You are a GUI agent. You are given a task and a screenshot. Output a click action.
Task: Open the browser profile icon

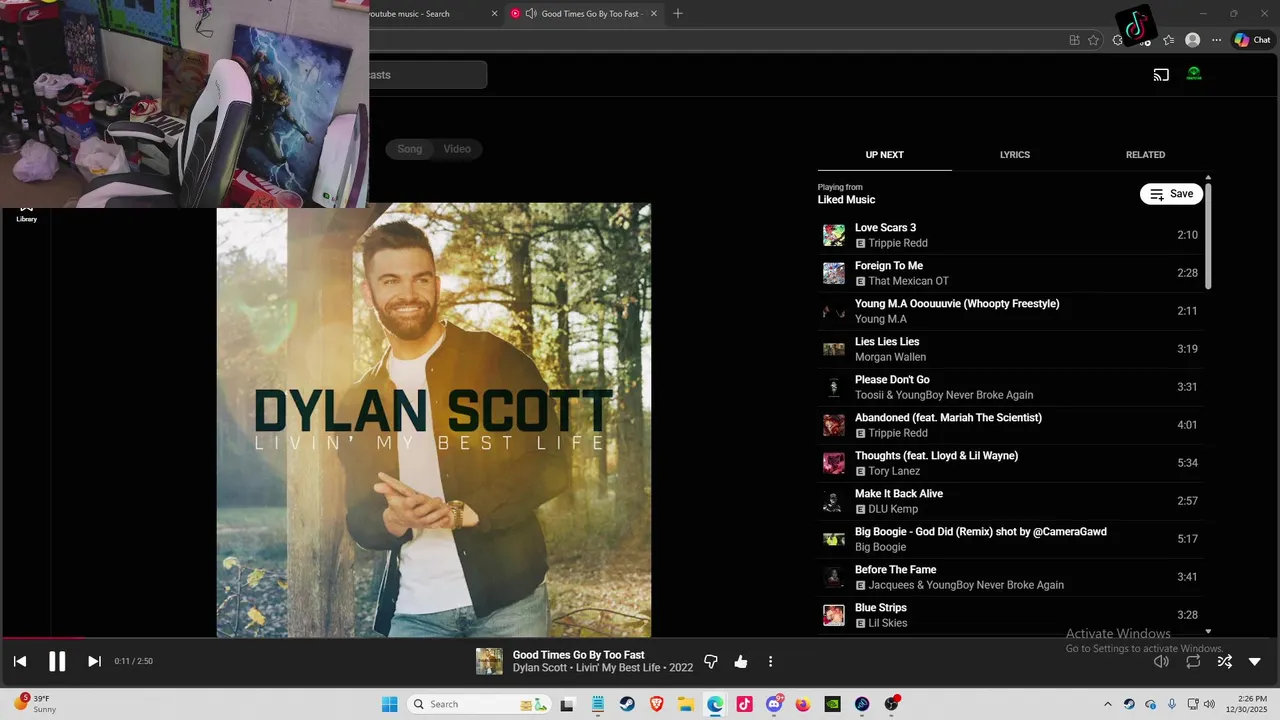click(1192, 40)
